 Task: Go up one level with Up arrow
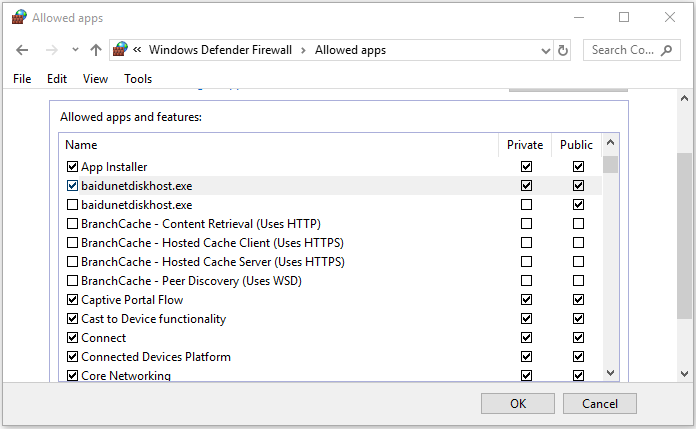click(95, 50)
